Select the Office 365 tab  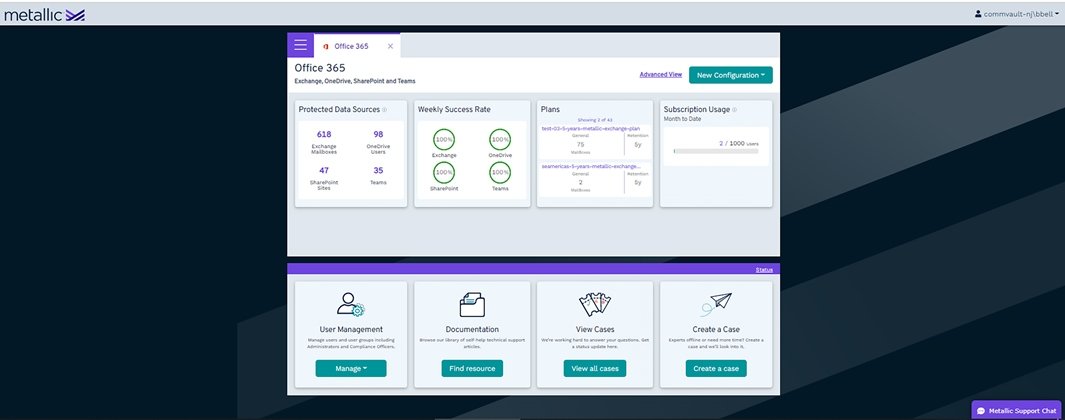click(357, 46)
